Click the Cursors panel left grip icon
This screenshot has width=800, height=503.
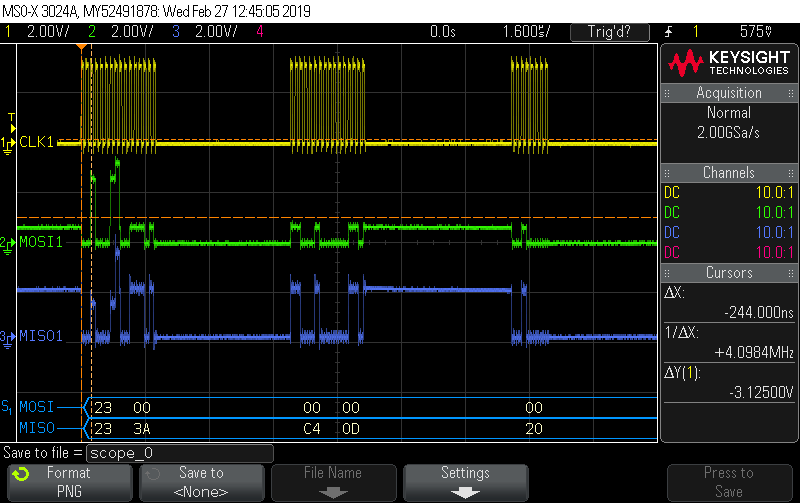click(x=667, y=273)
